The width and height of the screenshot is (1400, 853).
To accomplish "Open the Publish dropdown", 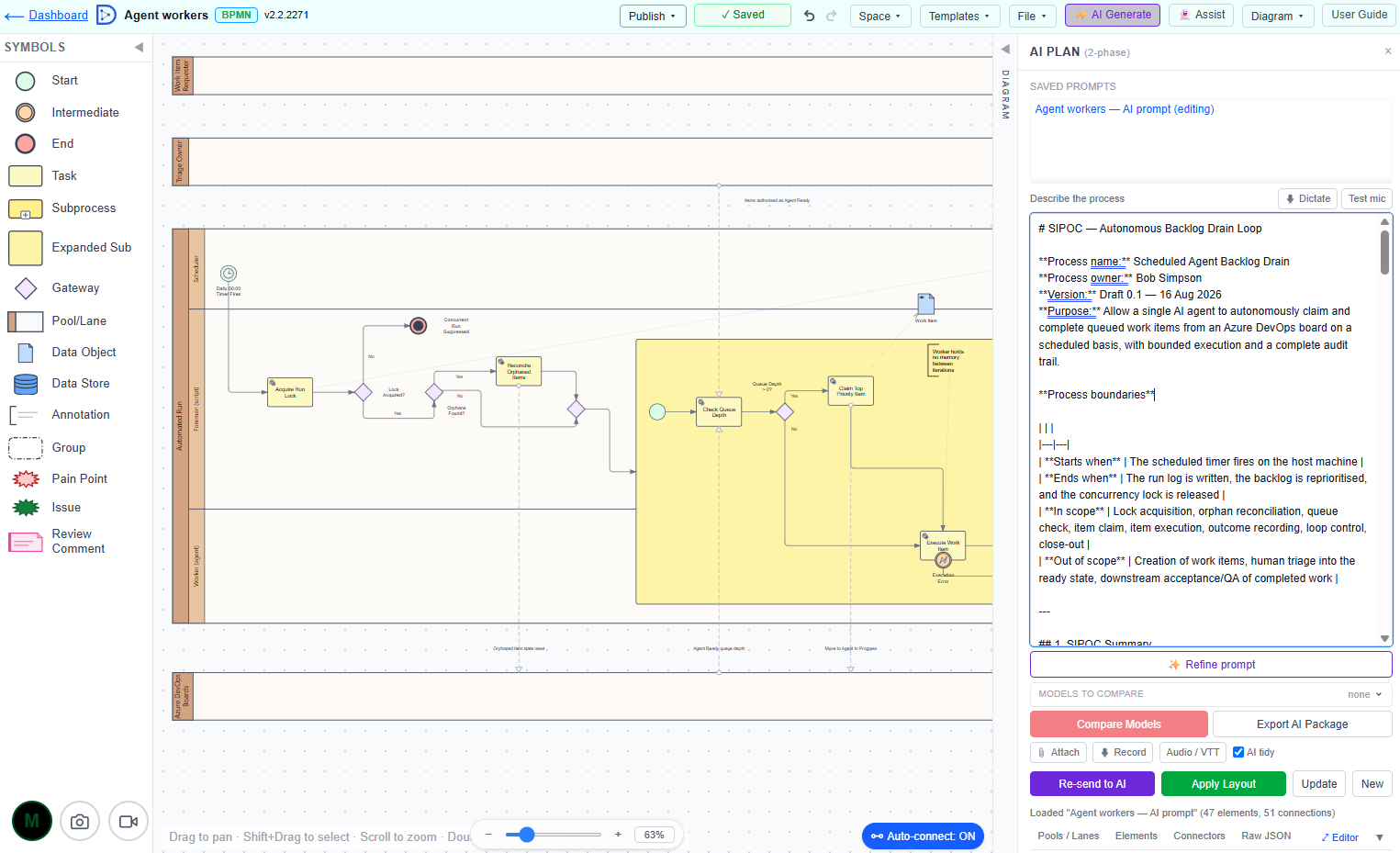I will (653, 16).
